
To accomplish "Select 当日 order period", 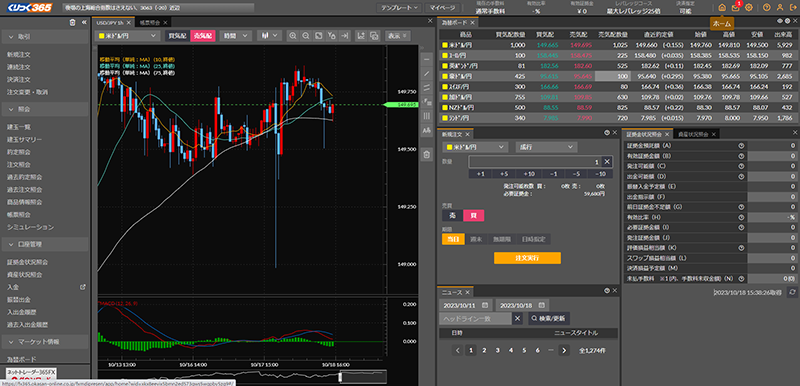I will pyautogui.click(x=453, y=239).
